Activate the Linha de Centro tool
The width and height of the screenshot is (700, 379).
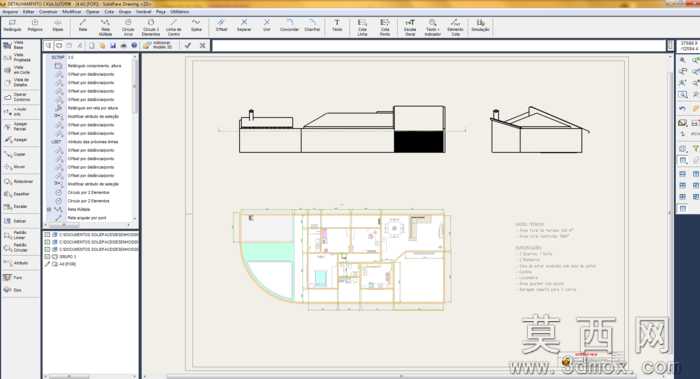pos(174,27)
